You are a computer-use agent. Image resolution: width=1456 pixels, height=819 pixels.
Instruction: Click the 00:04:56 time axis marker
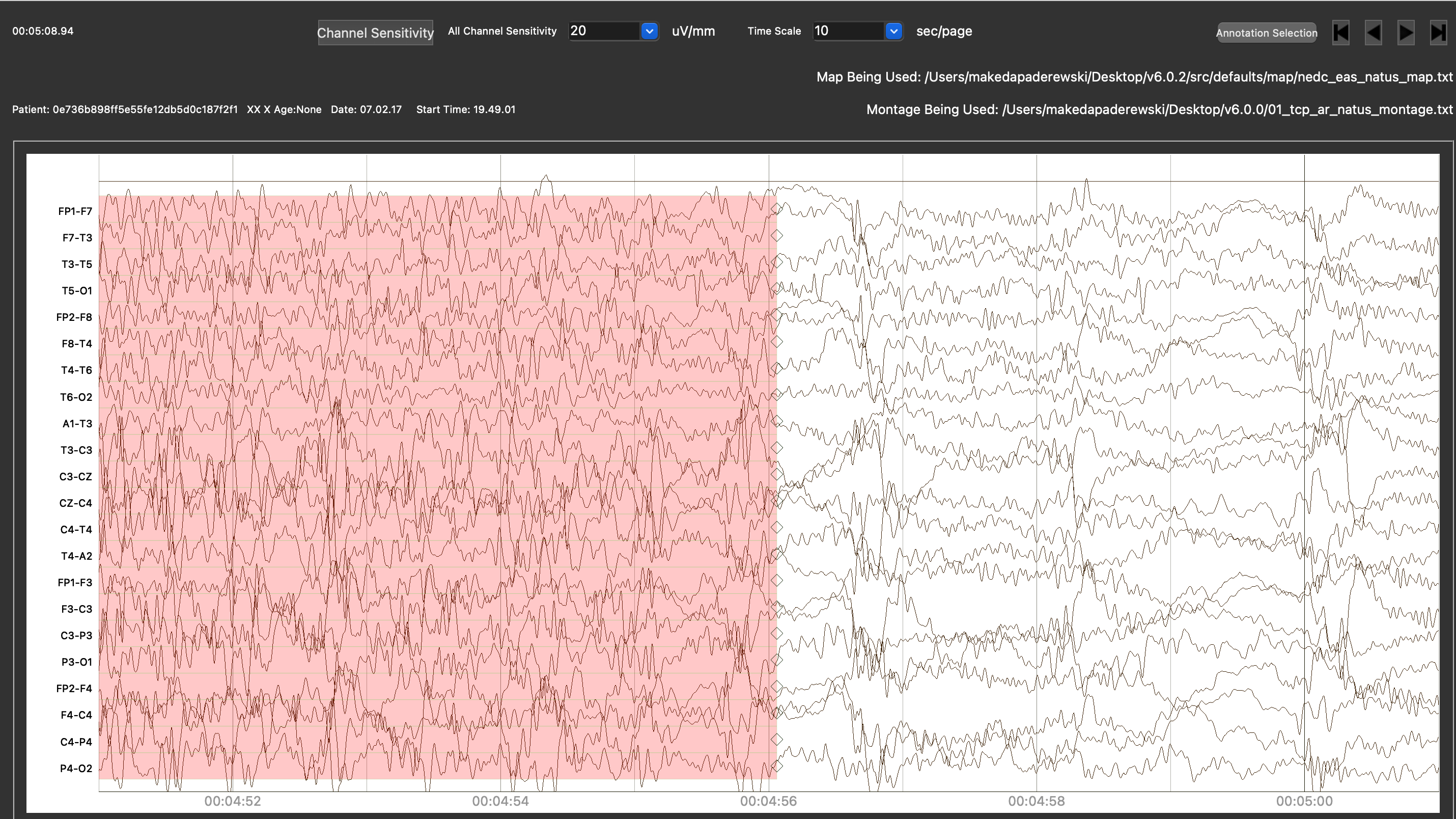click(x=768, y=801)
